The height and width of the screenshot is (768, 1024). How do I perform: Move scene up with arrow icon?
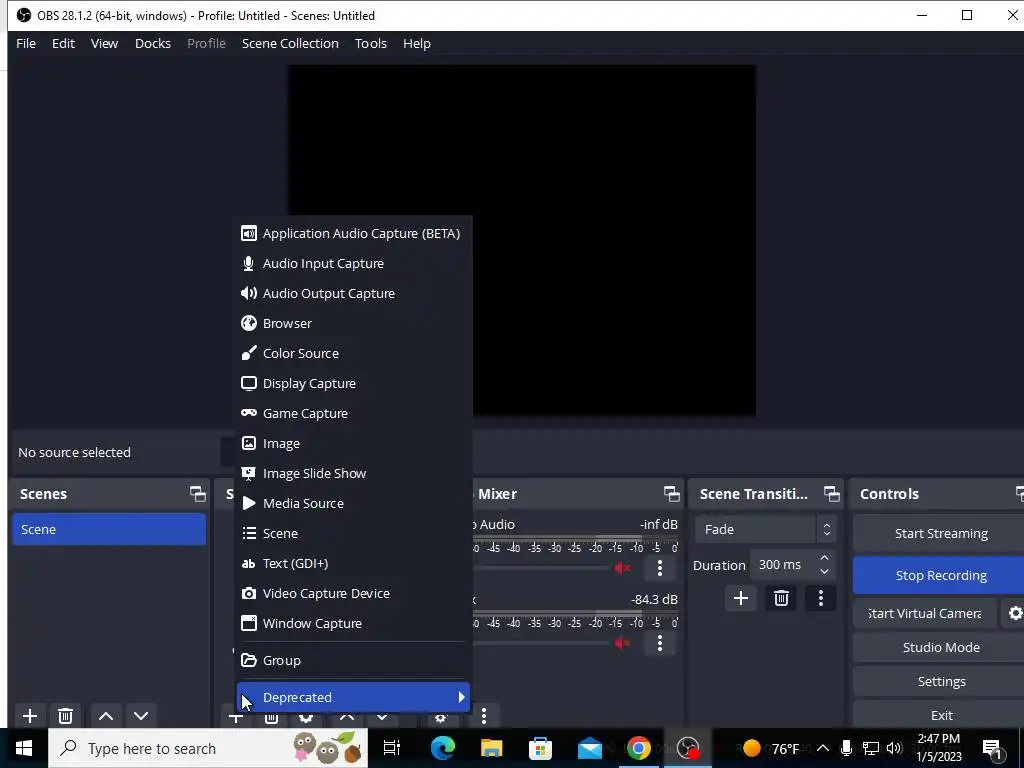point(106,716)
